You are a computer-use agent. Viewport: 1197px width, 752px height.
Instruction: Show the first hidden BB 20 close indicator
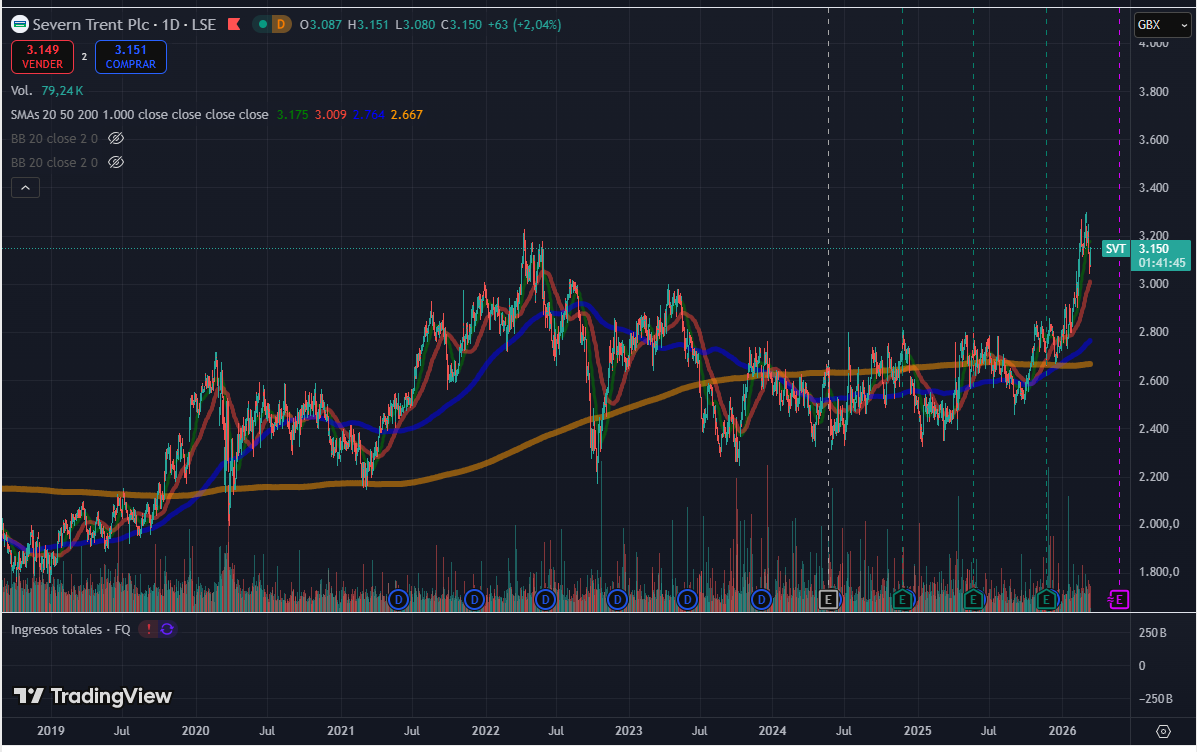point(116,138)
